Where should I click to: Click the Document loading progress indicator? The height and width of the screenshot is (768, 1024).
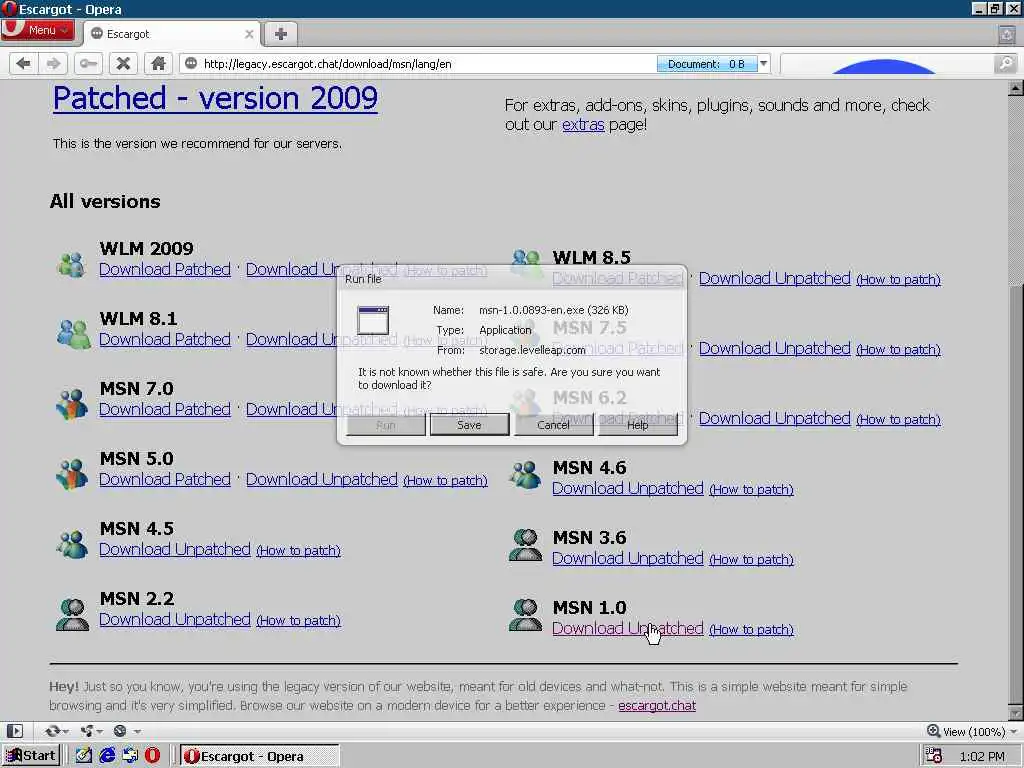click(707, 63)
